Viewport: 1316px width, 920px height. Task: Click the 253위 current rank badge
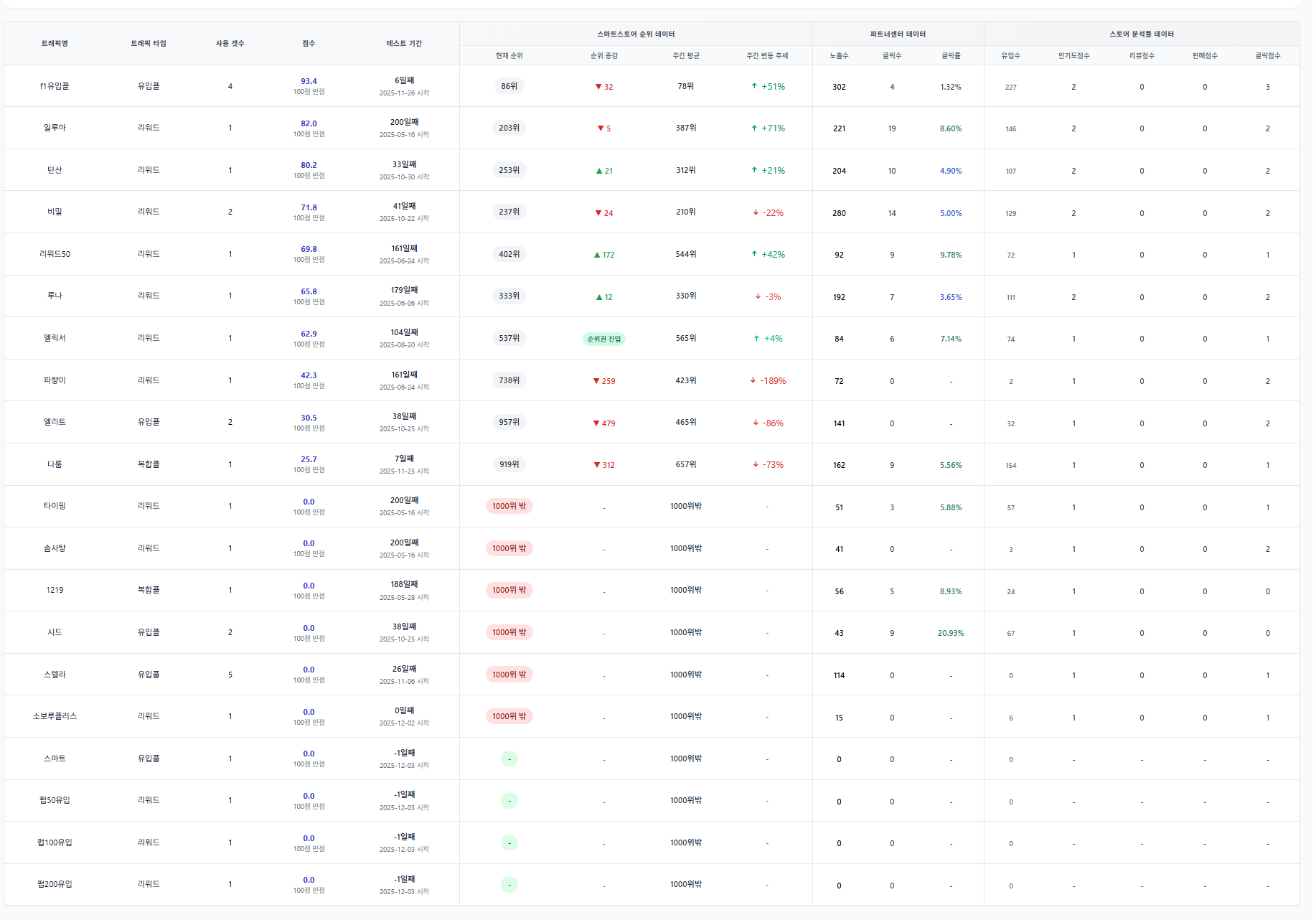click(x=509, y=170)
